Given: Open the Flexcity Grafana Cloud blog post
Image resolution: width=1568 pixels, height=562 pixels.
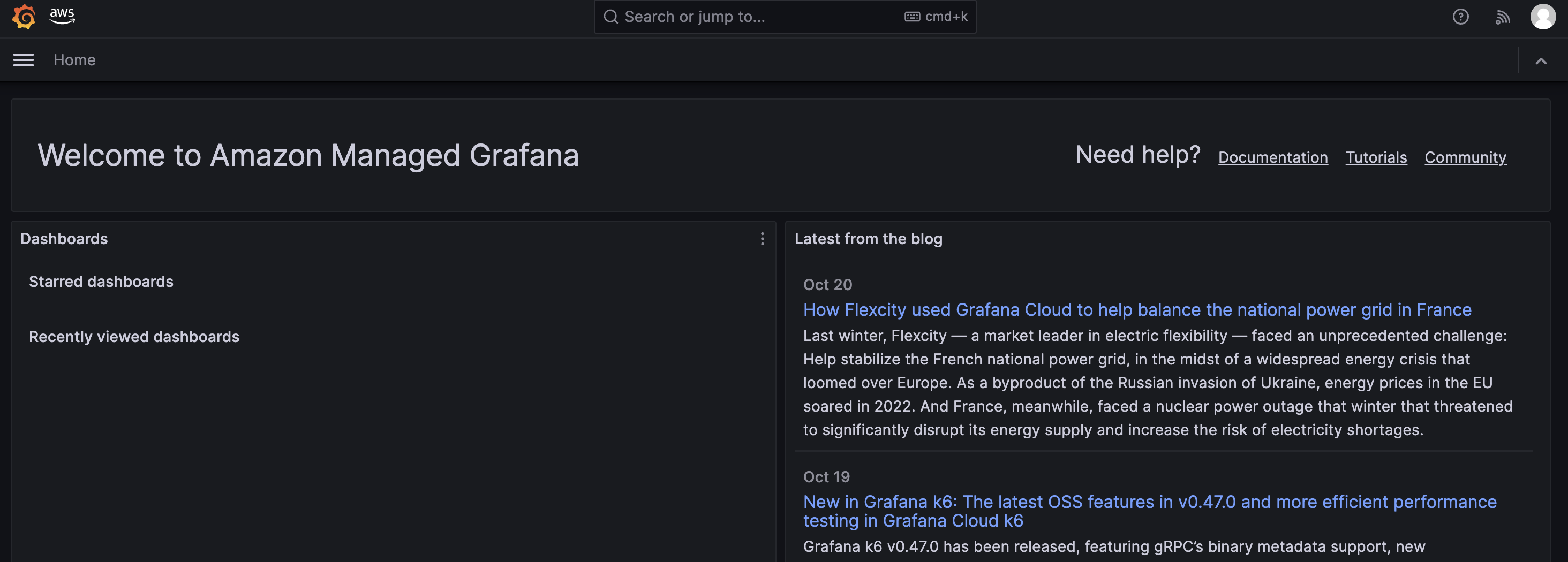Looking at the screenshot, I should 1137,309.
